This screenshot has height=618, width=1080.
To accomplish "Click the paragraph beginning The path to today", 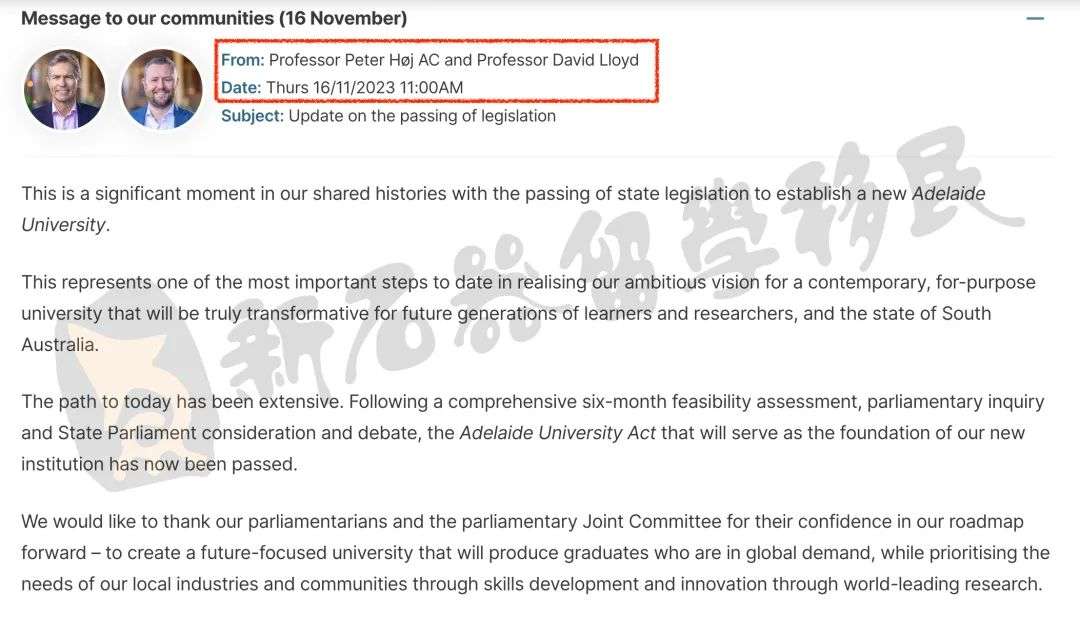I will click(x=532, y=433).
